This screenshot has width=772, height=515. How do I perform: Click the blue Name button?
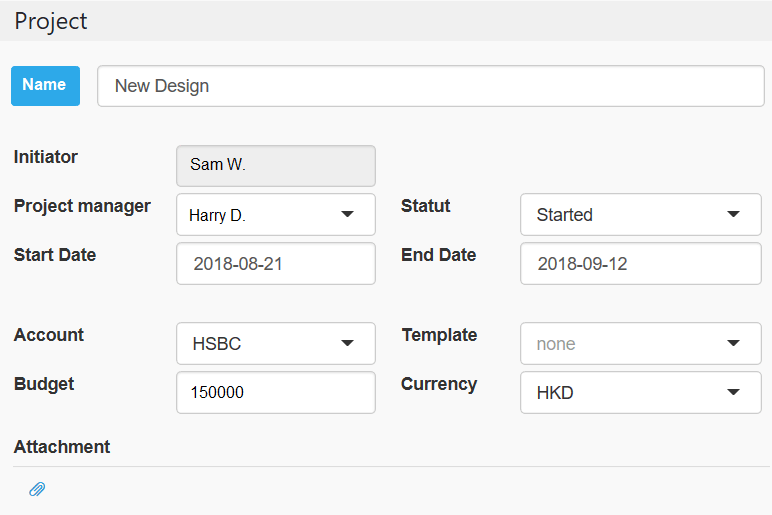[45, 86]
